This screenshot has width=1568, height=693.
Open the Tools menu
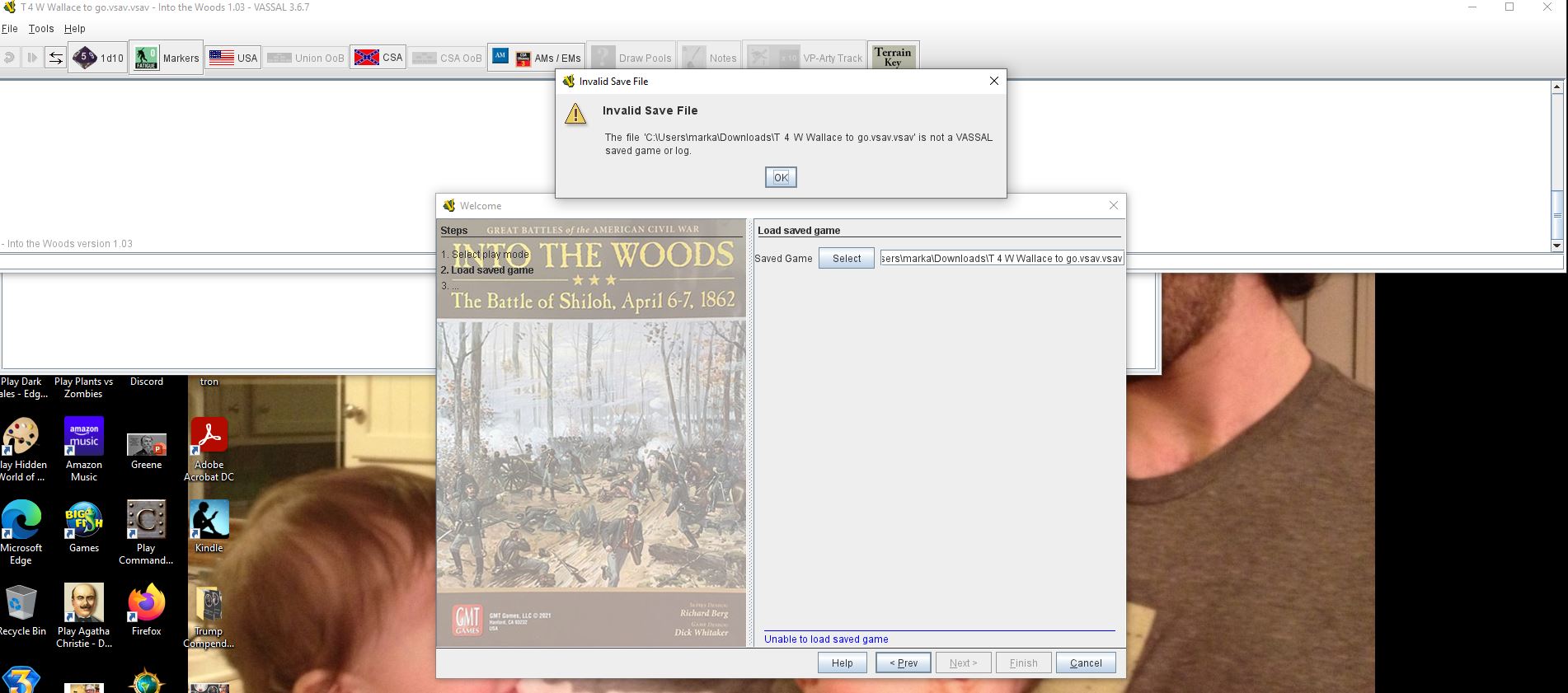click(x=41, y=28)
